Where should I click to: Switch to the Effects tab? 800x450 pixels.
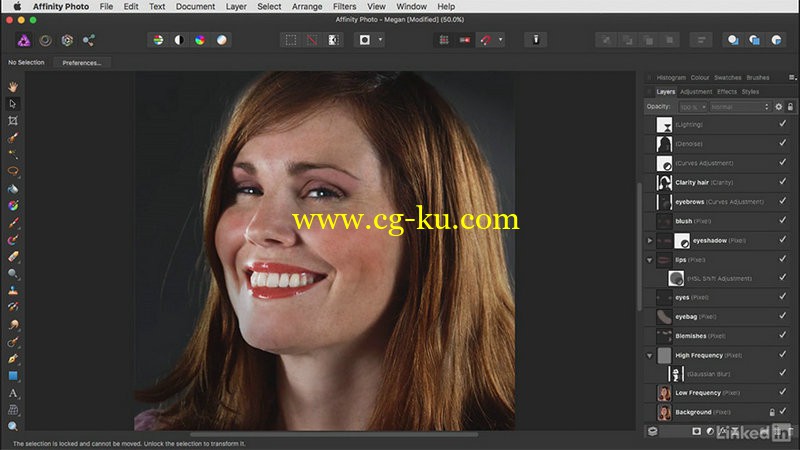727,92
